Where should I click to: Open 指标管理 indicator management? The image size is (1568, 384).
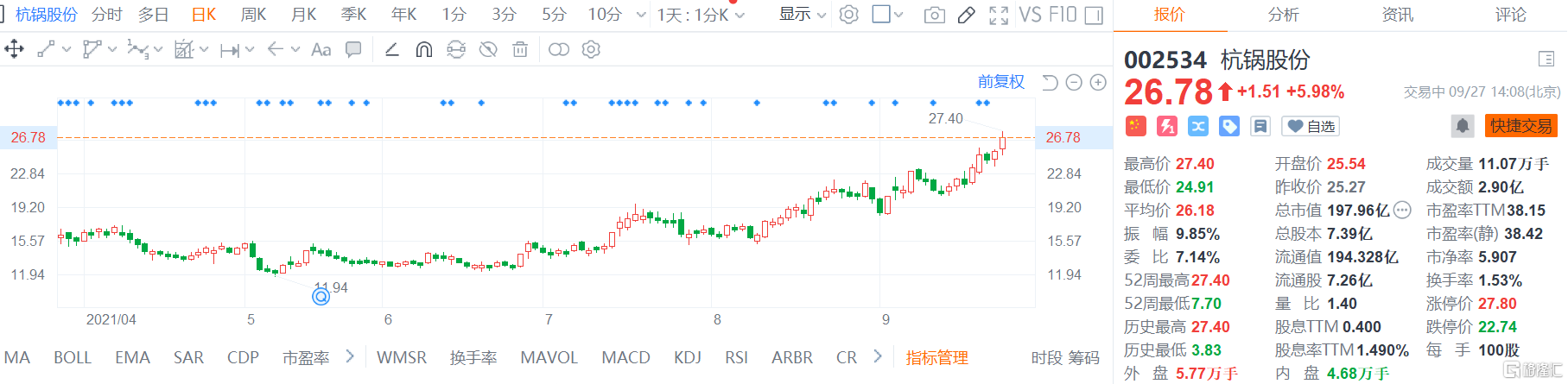pos(936,357)
